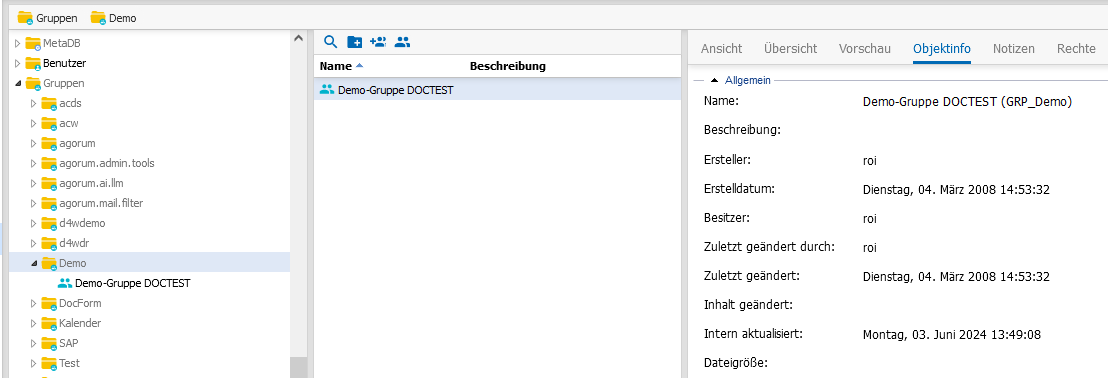Click the acw folder icon
This screenshot has width=1108, height=378.
(49, 124)
